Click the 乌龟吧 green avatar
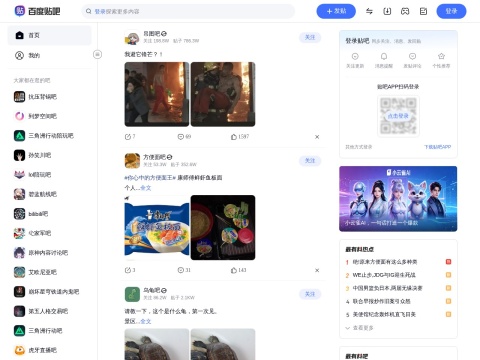This screenshot has height=360, width=480. click(x=132, y=294)
